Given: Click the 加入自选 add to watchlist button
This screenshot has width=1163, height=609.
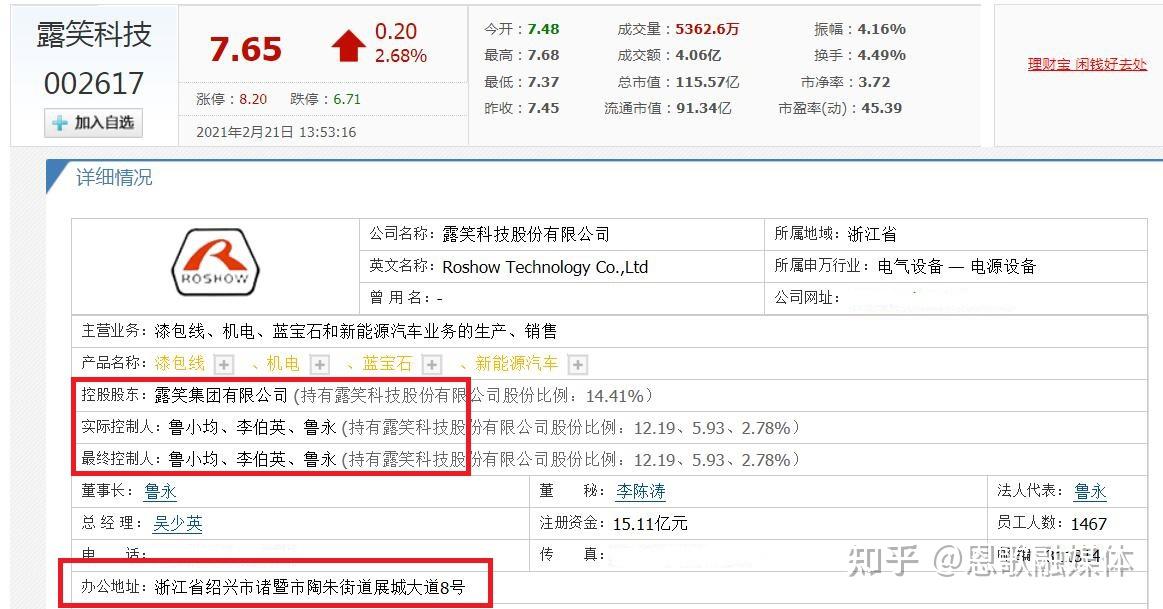Looking at the screenshot, I should [93, 122].
